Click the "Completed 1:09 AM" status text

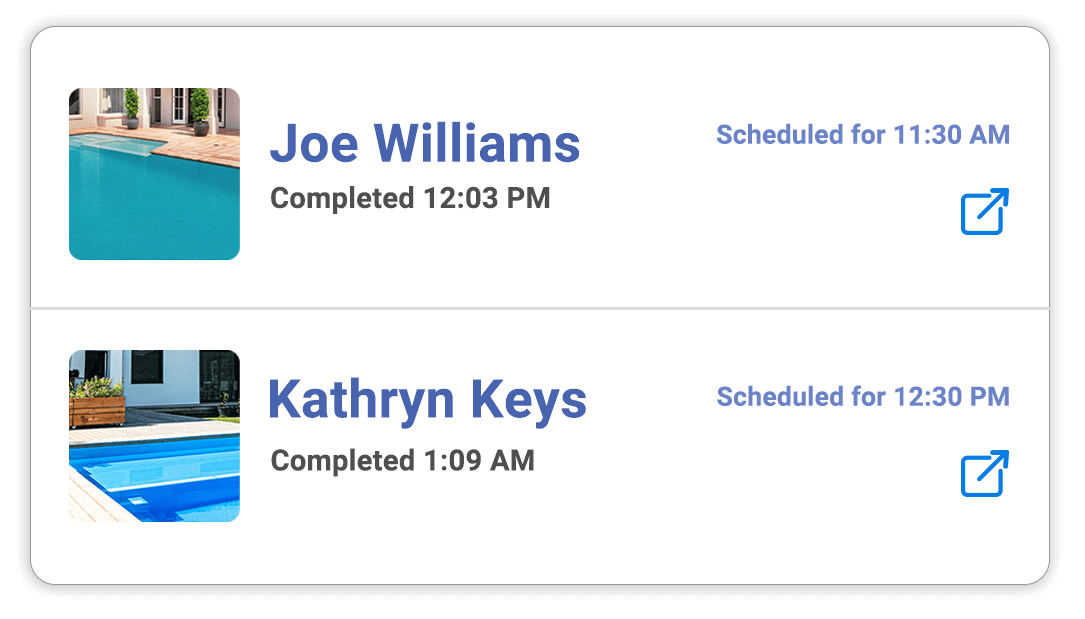(x=402, y=460)
